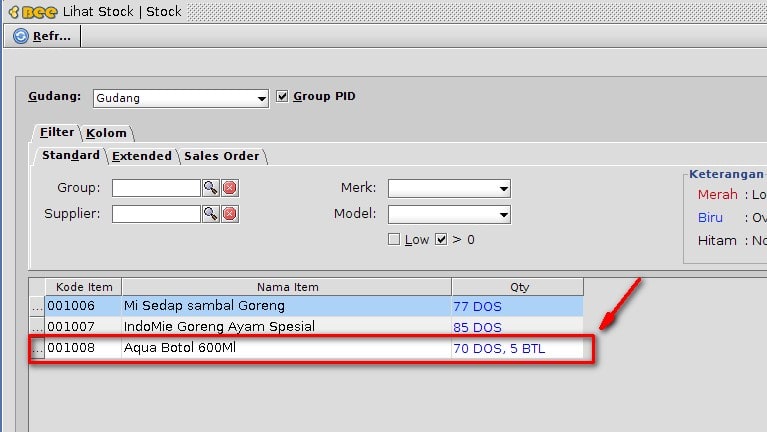Click the Refresh toolbar button
The width and height of the screenshot is (767, 432).
(x=42, y=36)
